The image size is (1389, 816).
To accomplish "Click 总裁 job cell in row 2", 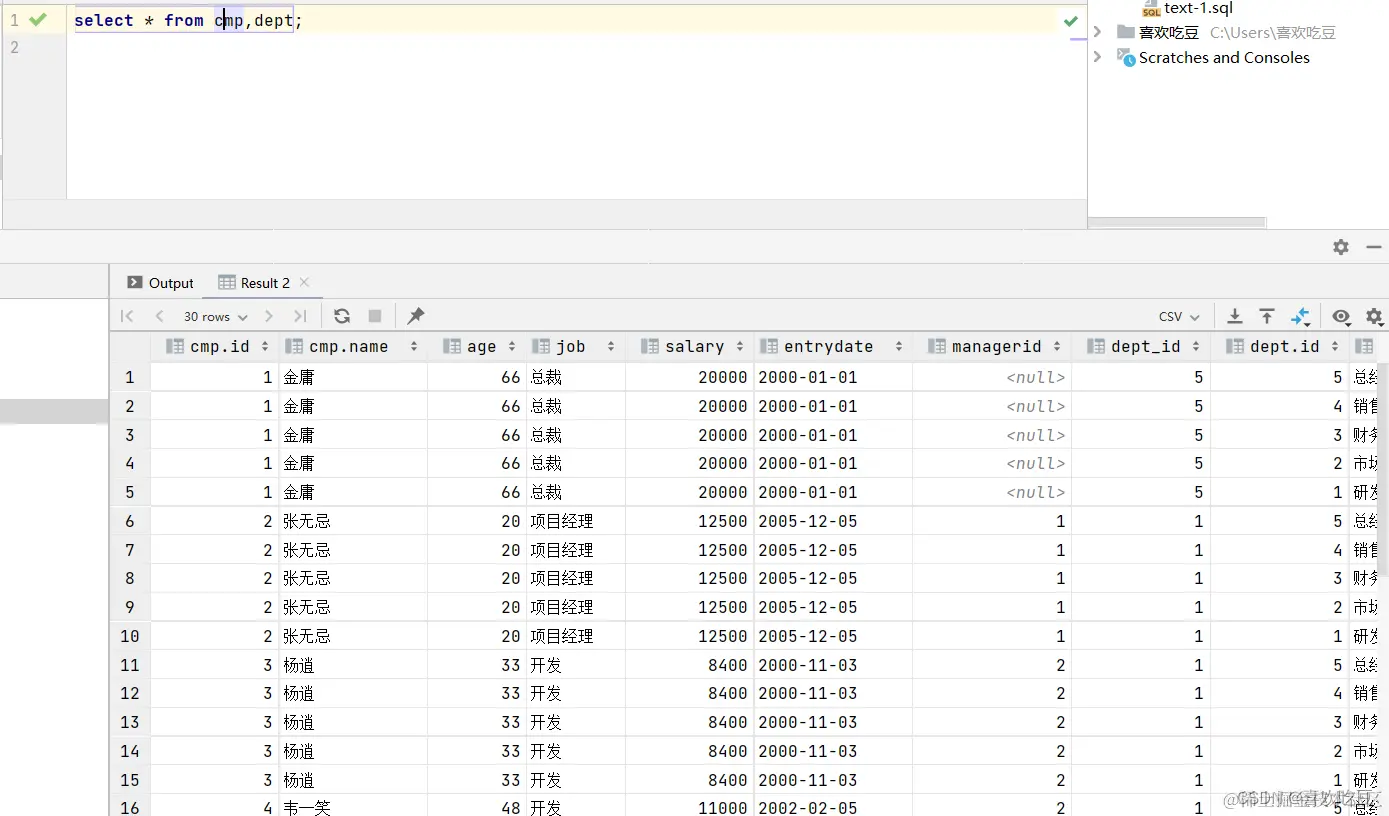I will tap(576, 406).
